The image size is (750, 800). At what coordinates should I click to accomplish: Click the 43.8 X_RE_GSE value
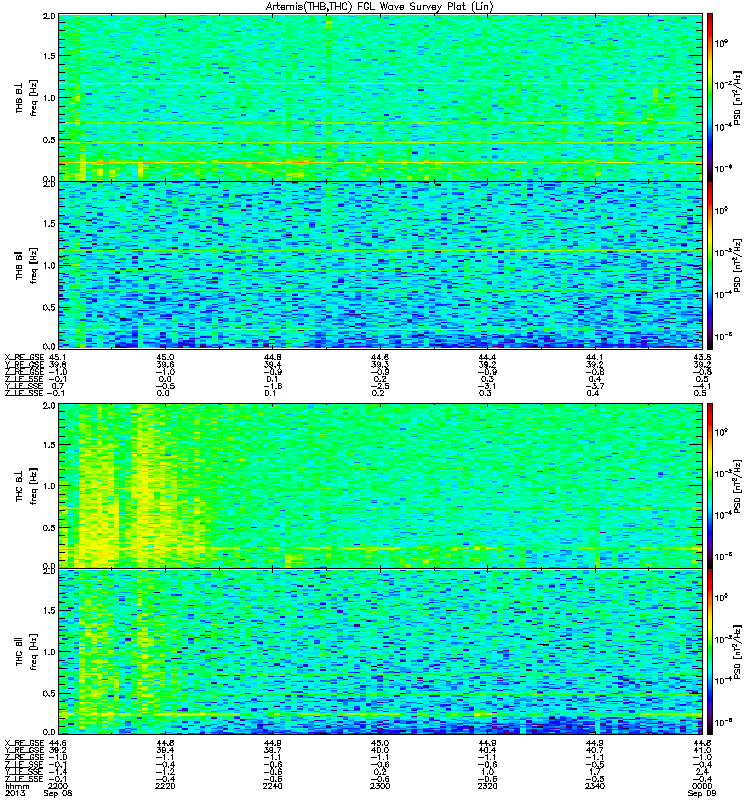pos(702,357)
